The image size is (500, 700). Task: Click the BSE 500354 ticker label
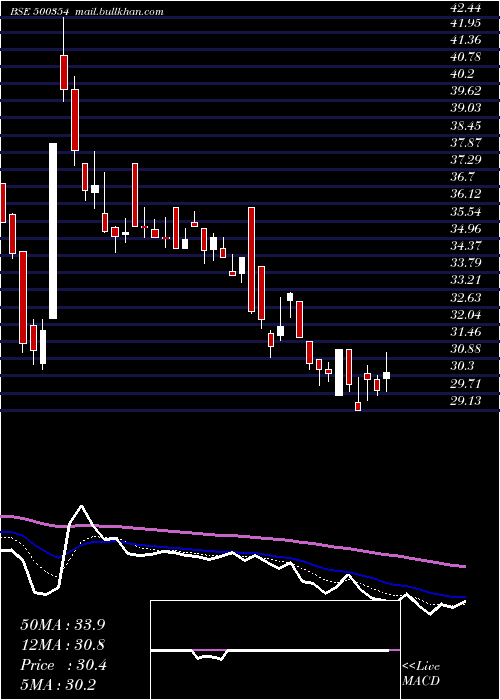coord(40,12)
